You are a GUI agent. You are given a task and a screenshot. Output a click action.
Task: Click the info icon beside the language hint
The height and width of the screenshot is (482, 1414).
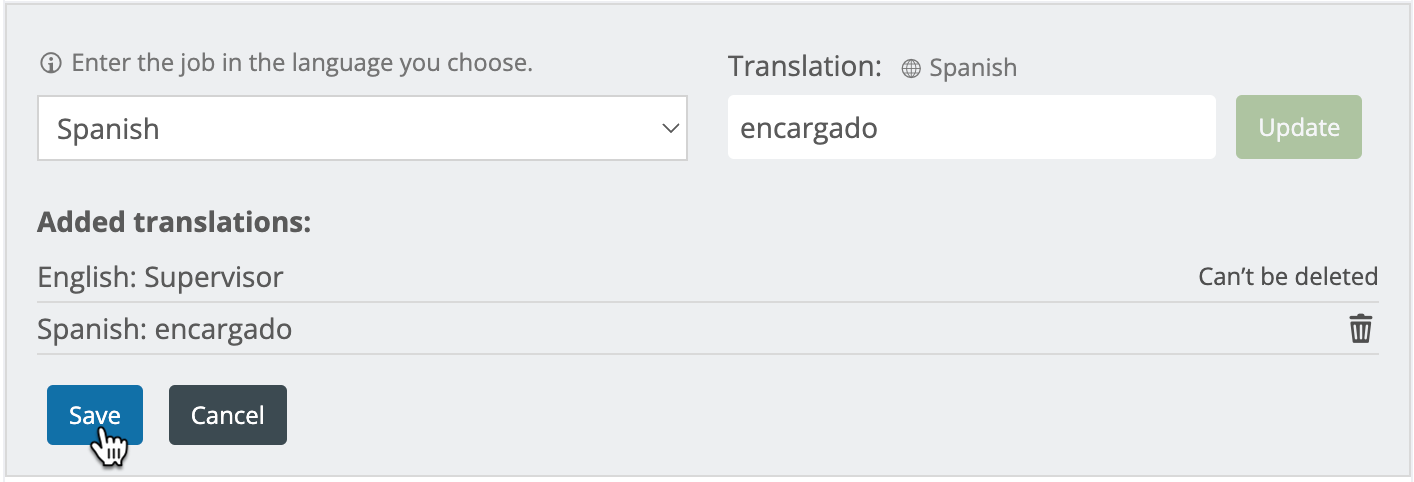[49, 64]
